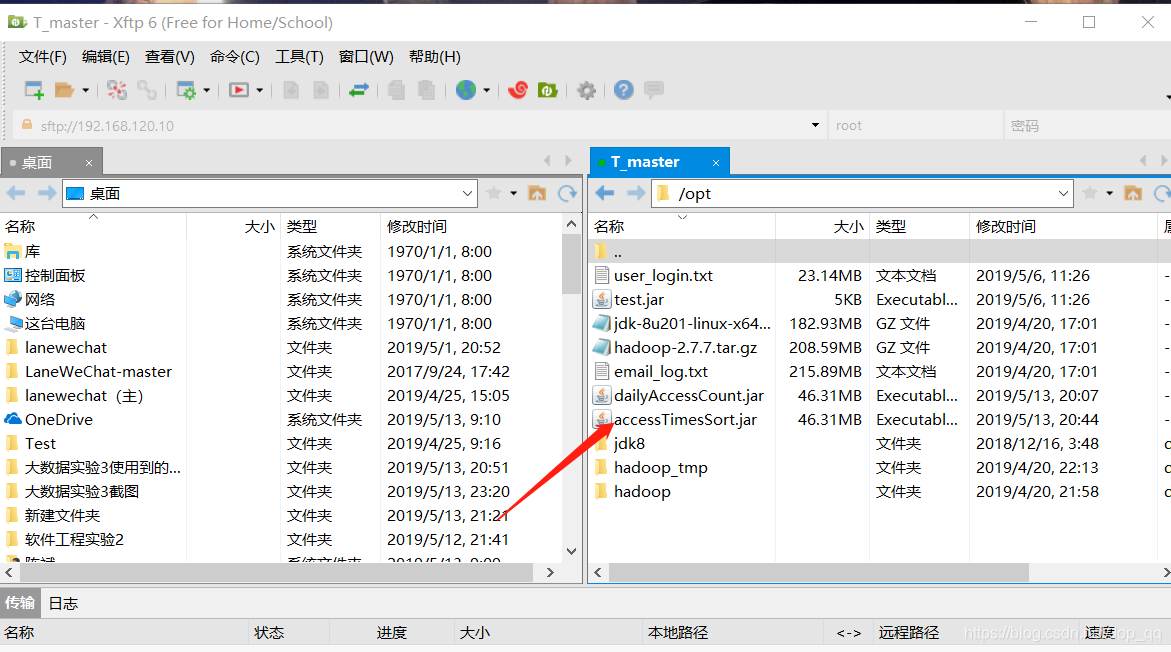Expand the play icon dropdown arrow
Viewport: 1171px width, 652px height.
tap(260, 90)
